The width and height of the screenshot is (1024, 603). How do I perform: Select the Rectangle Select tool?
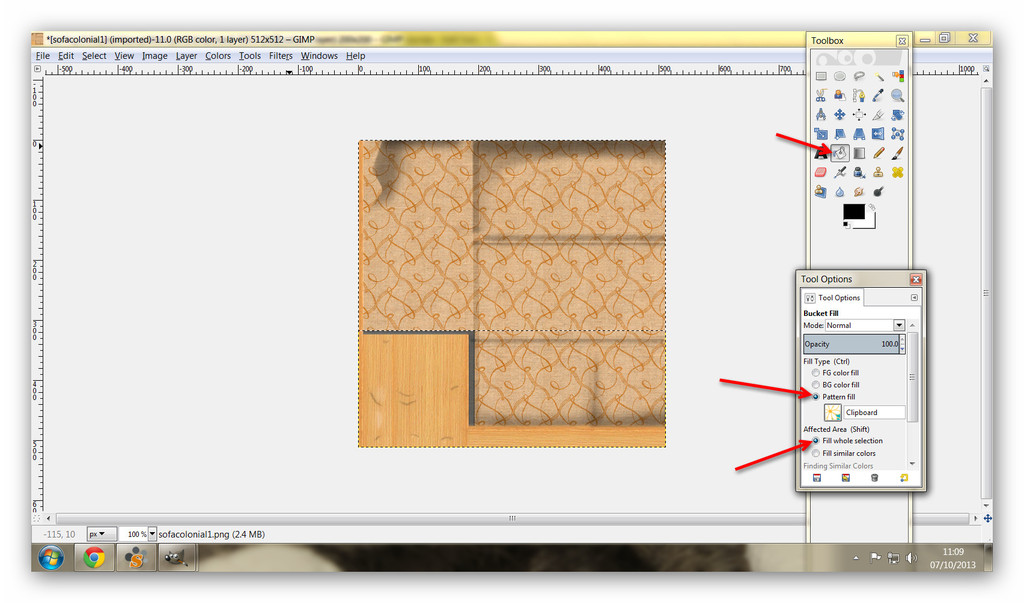click(x=821, y=76)
